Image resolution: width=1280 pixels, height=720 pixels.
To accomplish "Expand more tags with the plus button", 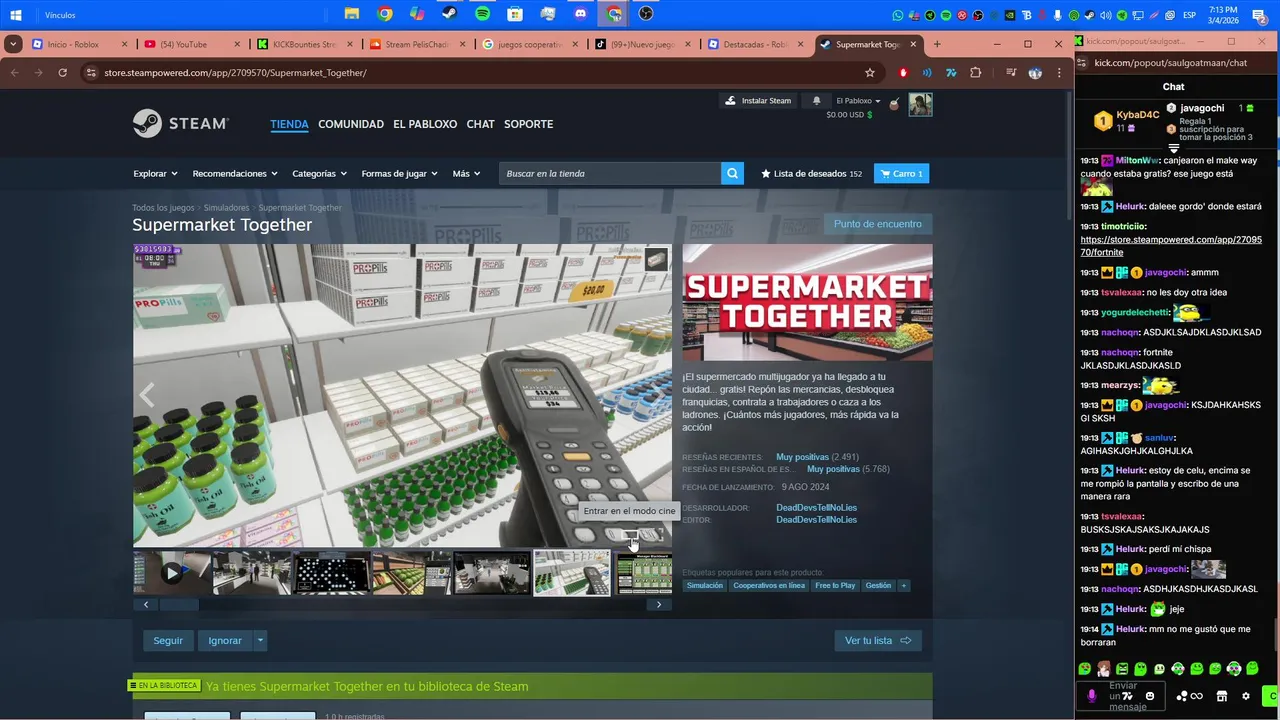I will pyautogui.click(x=903, y=585).
